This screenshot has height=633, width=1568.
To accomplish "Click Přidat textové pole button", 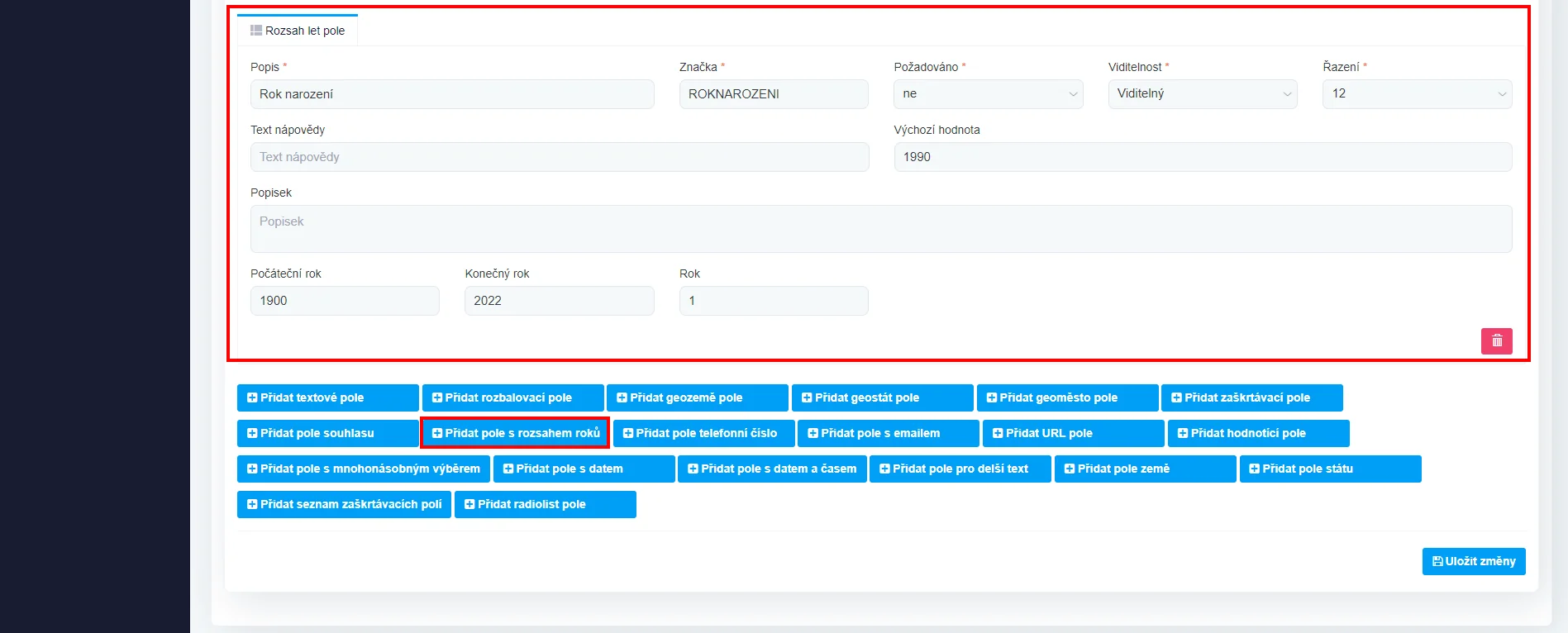I will [x=327, y=397].
